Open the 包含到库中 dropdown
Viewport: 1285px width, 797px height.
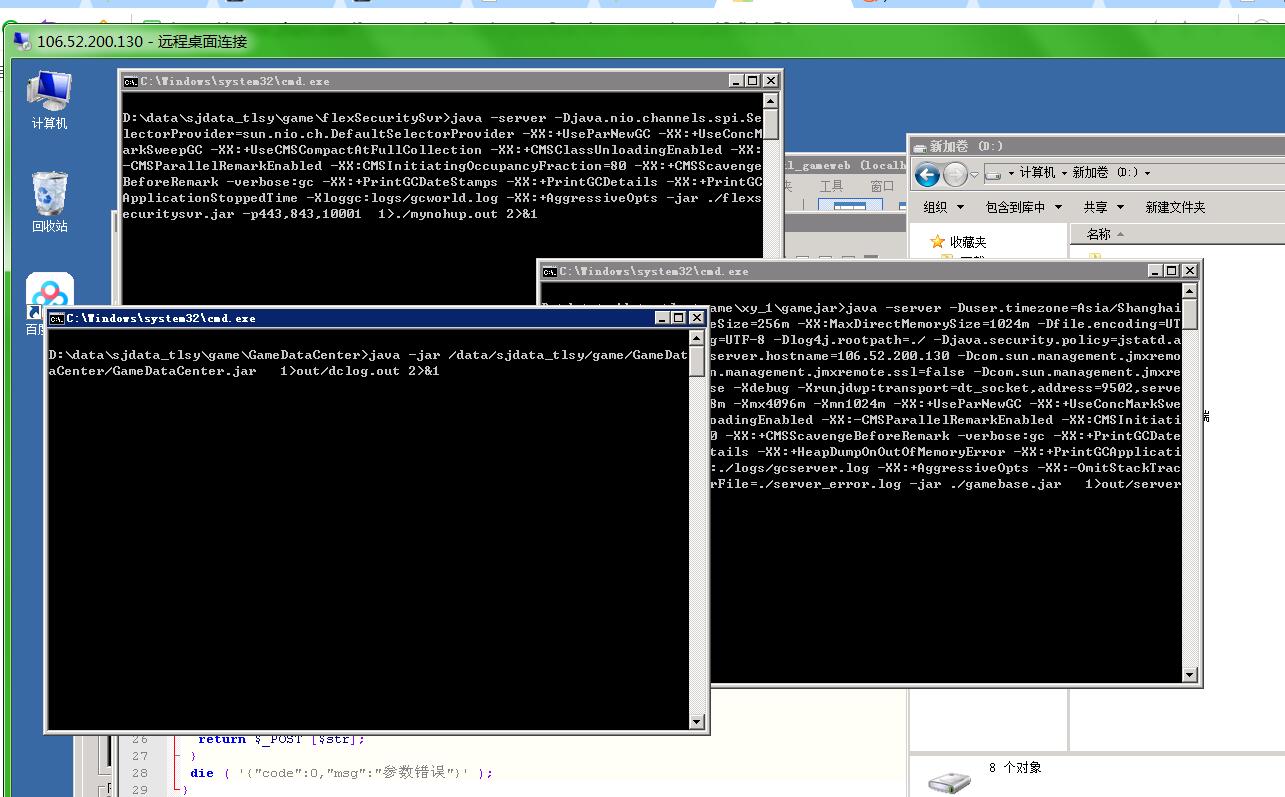[1015, 207]
